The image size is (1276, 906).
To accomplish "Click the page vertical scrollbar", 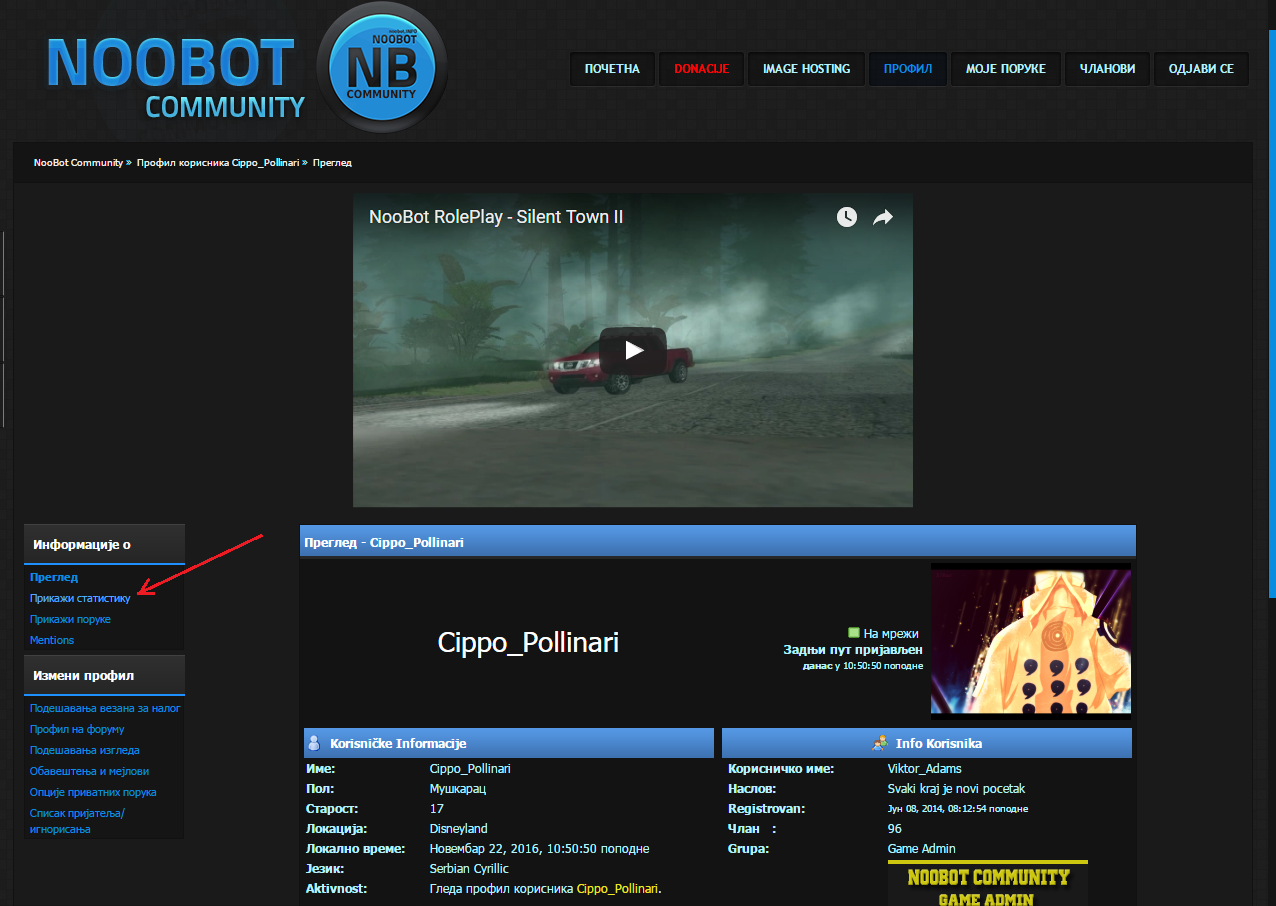I will pos(1271,300).
